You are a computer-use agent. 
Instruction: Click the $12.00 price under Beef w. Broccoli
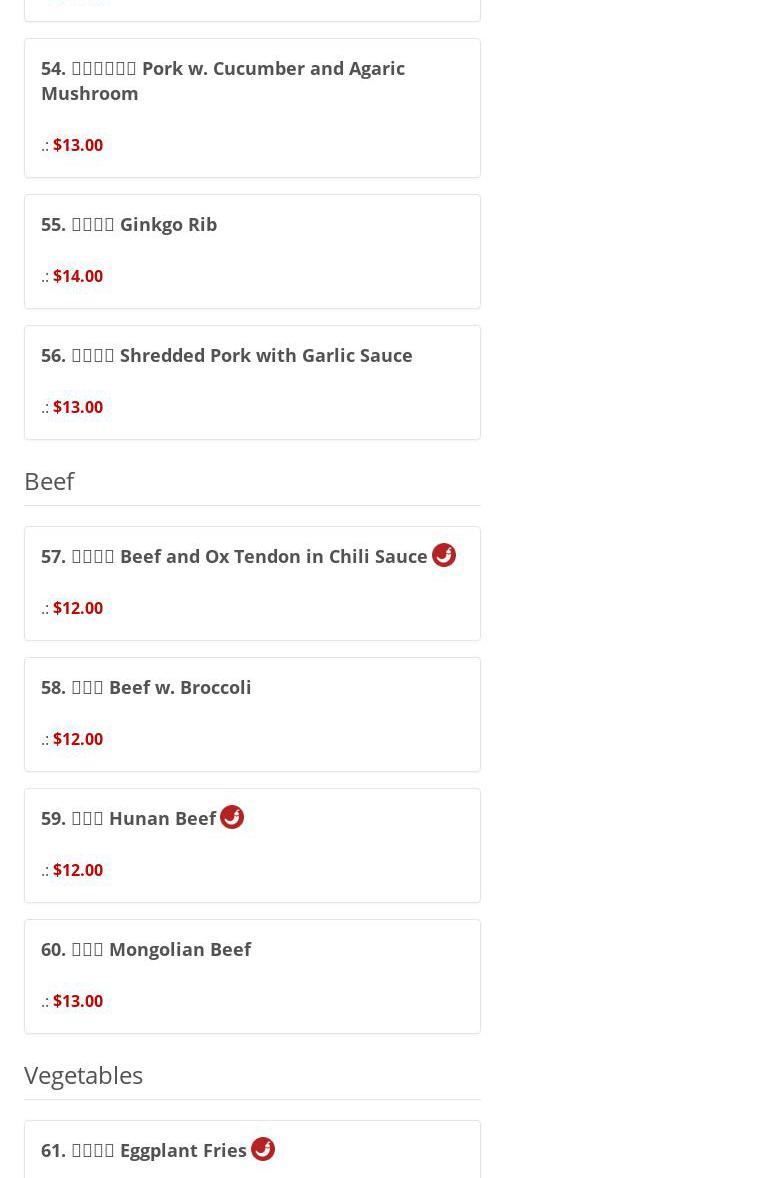(x=78, y=739)
